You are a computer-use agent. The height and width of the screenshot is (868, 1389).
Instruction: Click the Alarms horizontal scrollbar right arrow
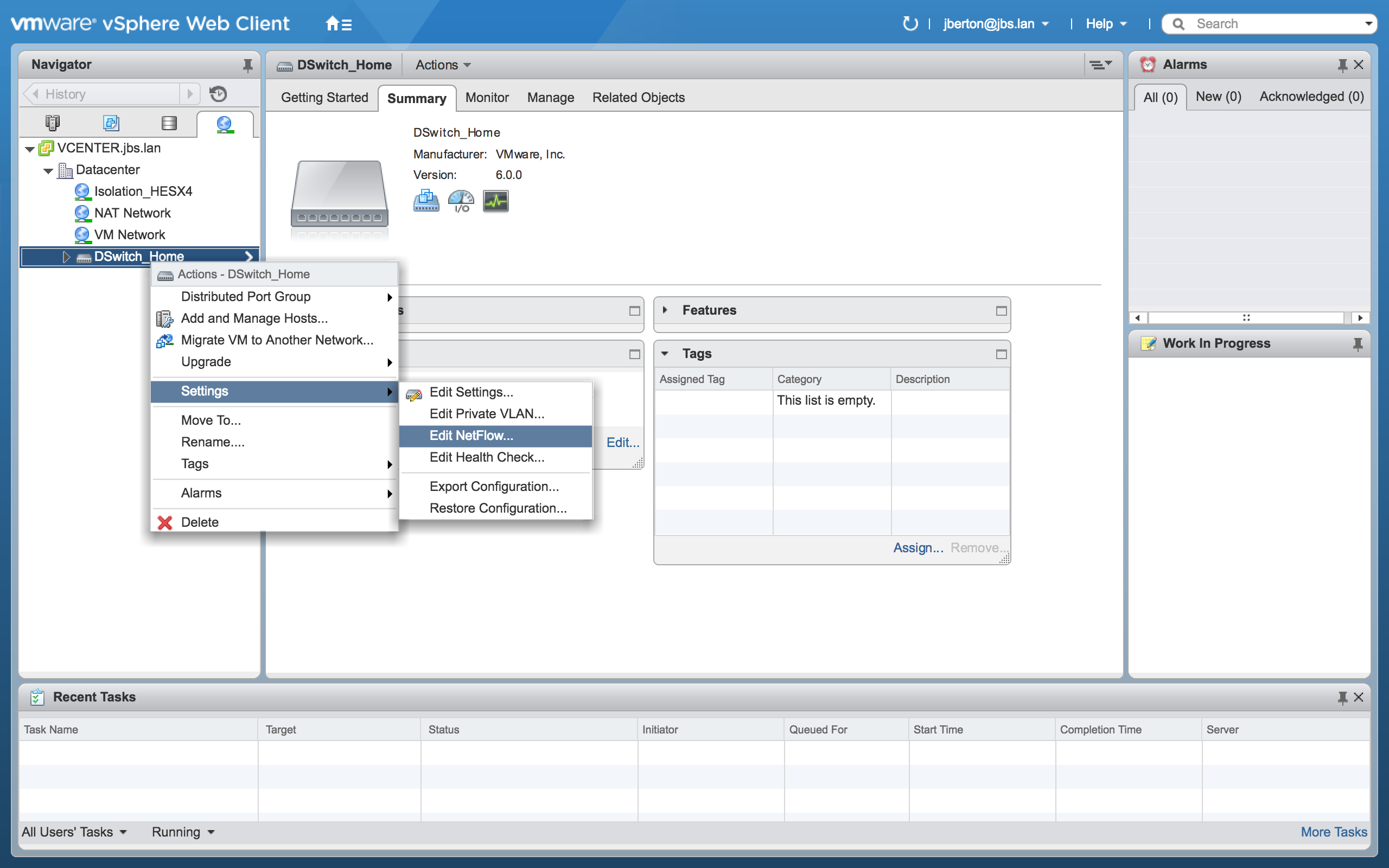tap(1360, 318)
